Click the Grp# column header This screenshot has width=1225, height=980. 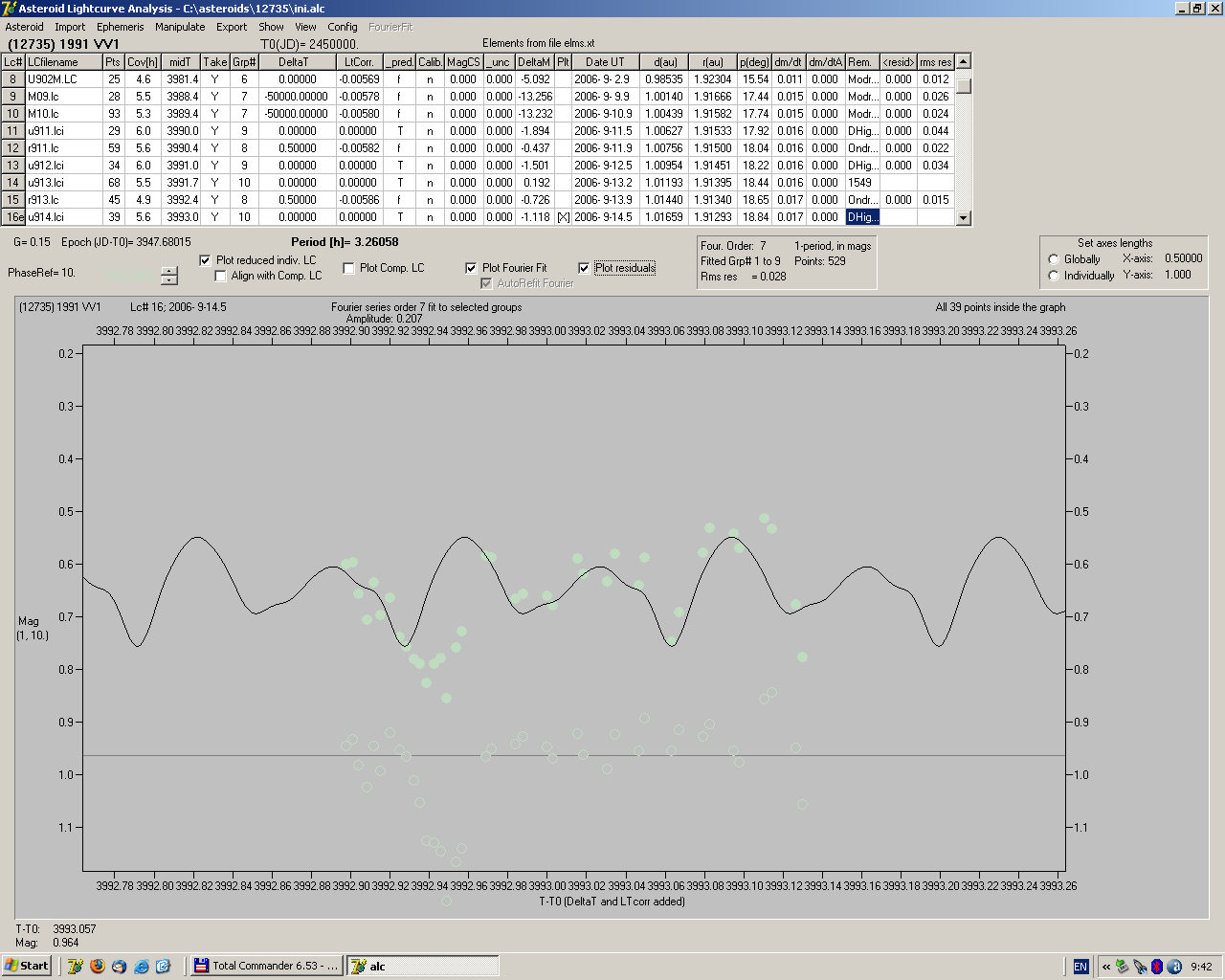pos(244,62)
